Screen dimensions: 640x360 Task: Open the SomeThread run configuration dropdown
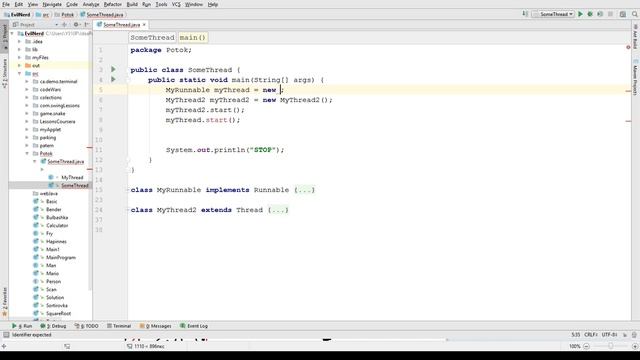pos(553,14)
